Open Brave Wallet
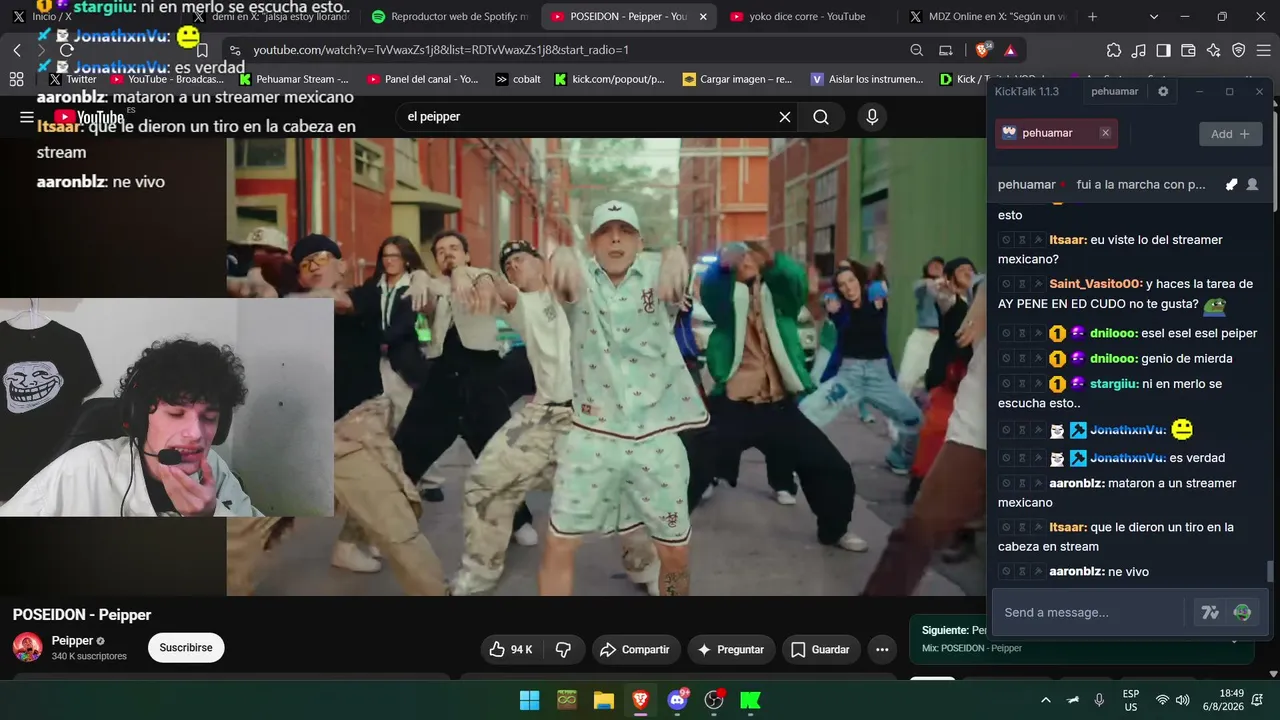Image resolution: width=1280 pixels, height=720 pixels. [x=1189, y=50]
